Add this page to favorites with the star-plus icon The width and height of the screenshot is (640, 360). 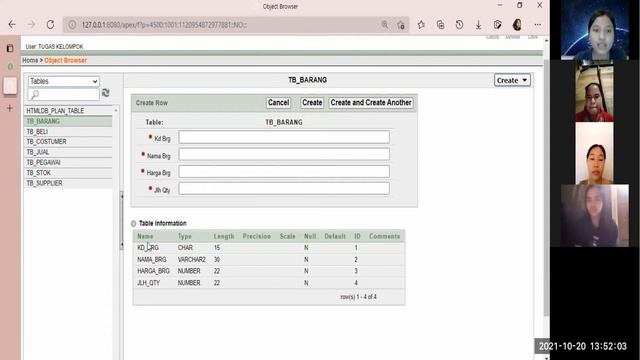(x=401, y=25)
